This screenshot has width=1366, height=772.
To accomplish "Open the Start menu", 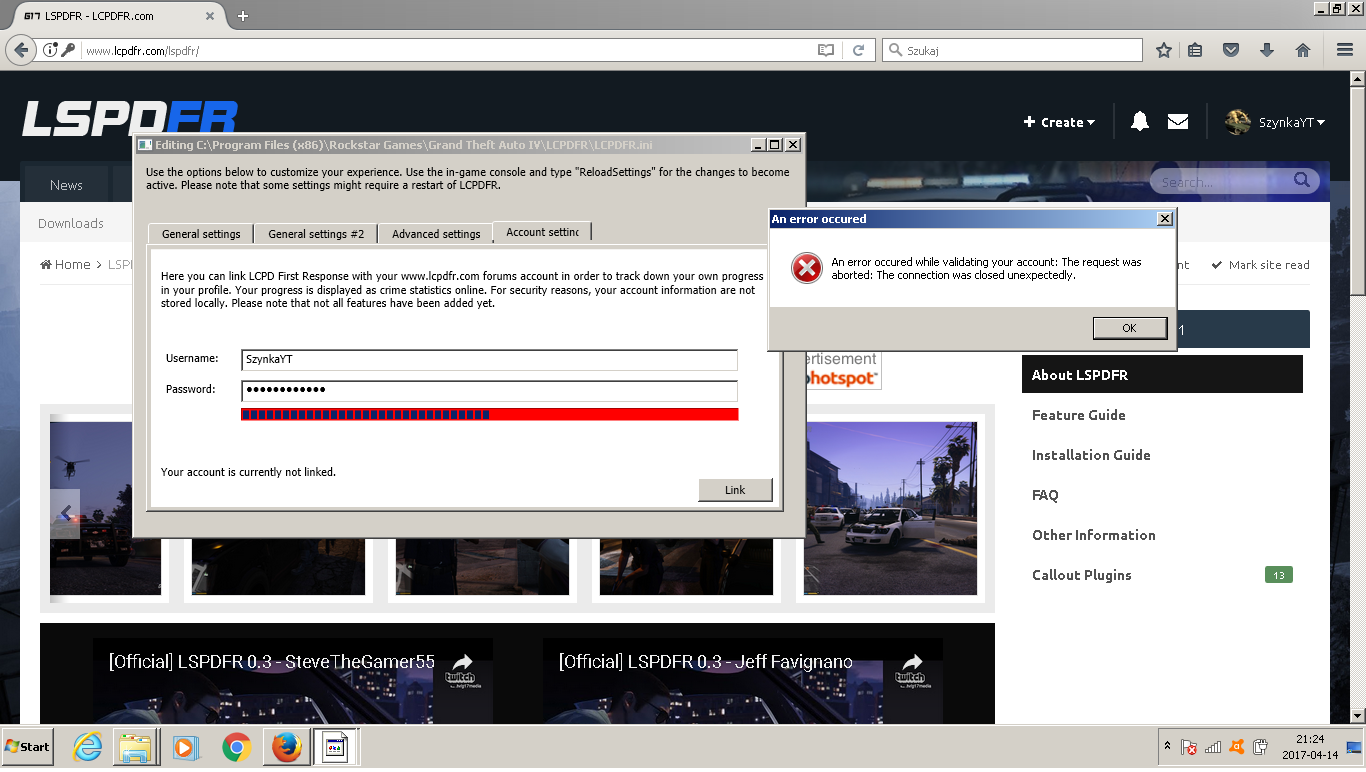I will [x=28, y=747].
